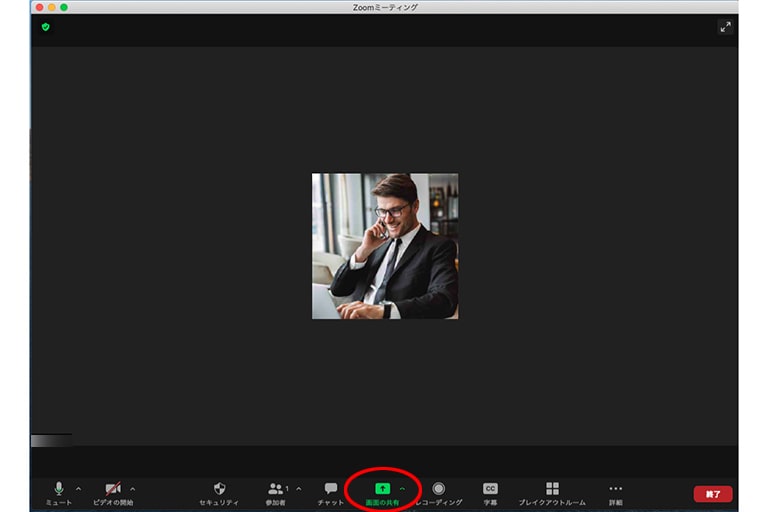The width and height of the screenshot is (768, 512).
Task: Enter full screen using top-right arrows icon
Action: point(725,27)
